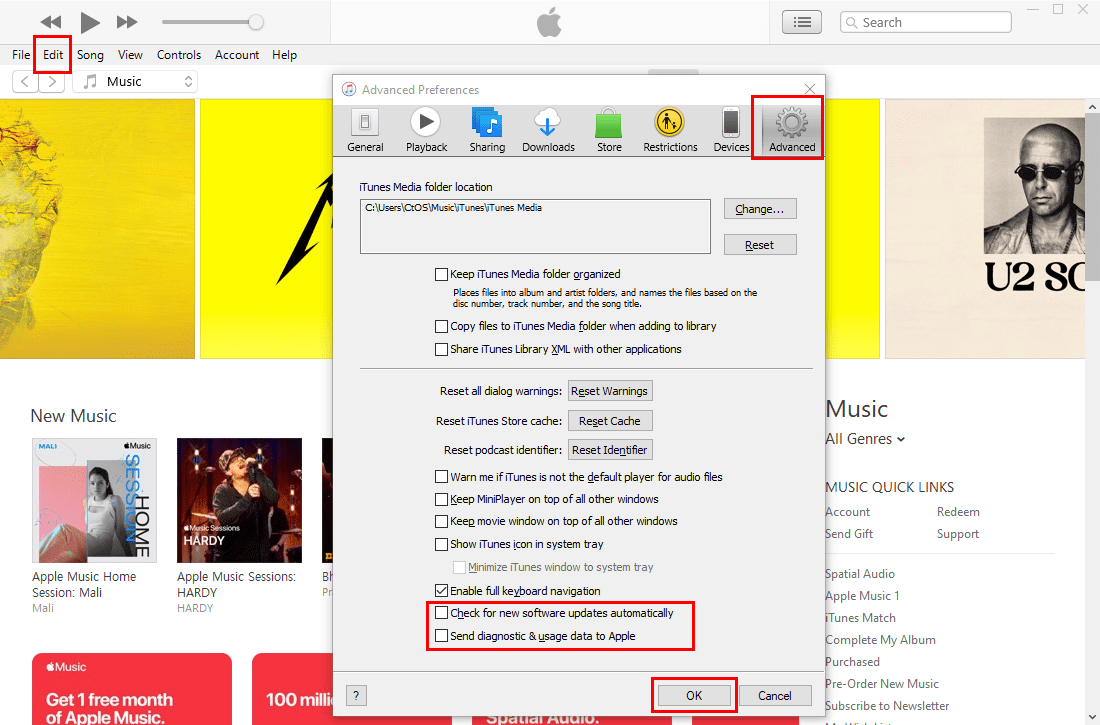The height and width of the screenshot is (725, 1100).
Task: Click the iTunes Media folder path box
Action: (535, 226)
